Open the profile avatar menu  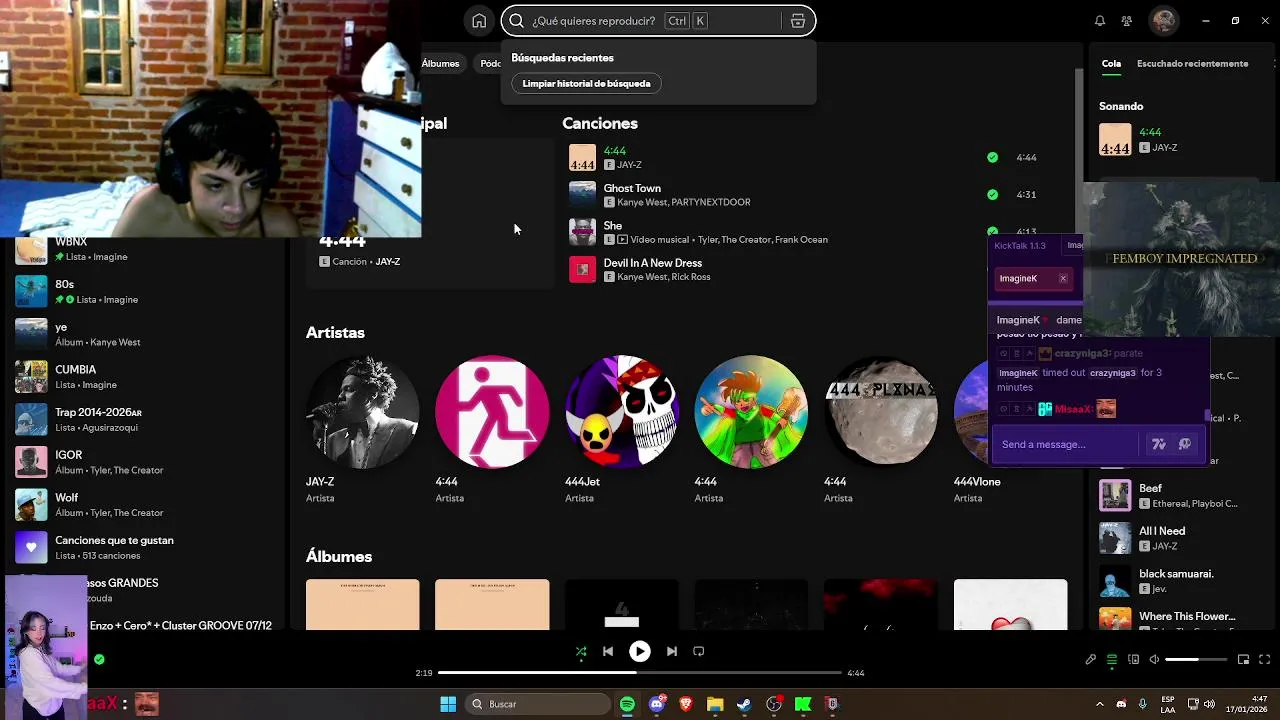[x=1163, y=20]
